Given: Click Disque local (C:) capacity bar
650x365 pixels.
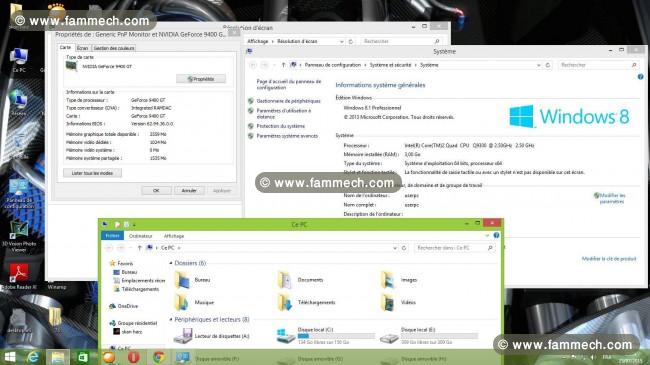Looking at the screenshot, I should coord(336,336).
